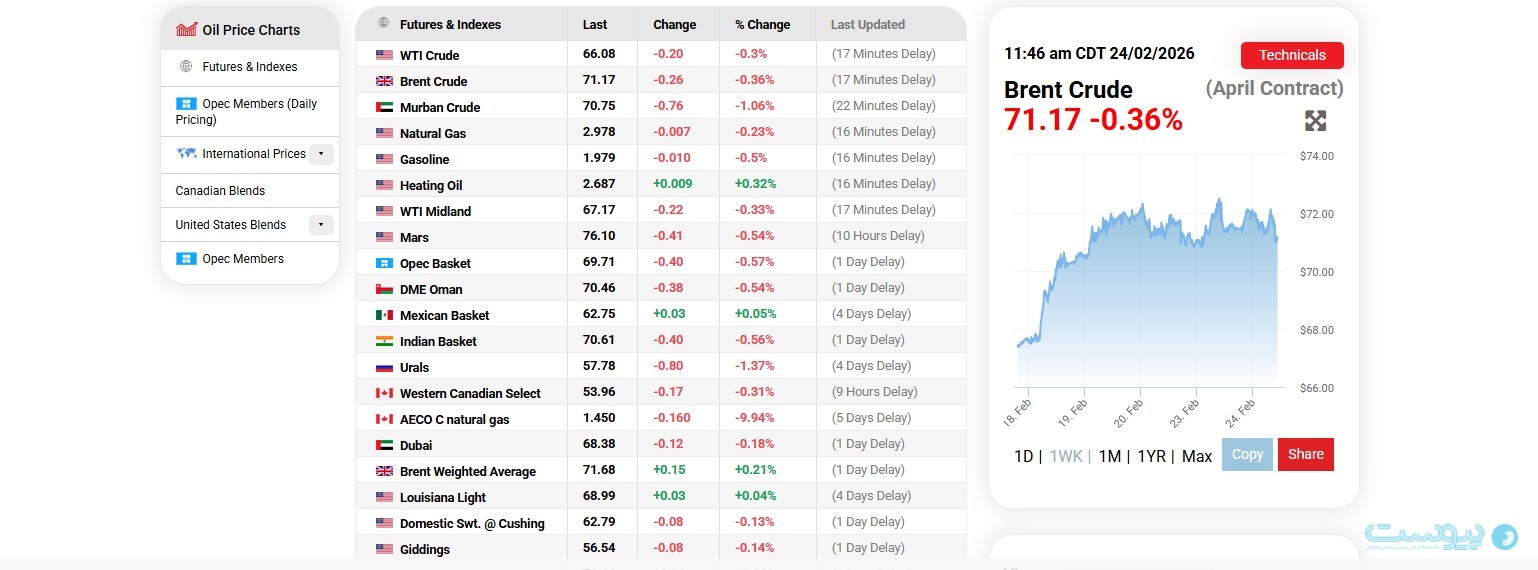Click the world map icon beside International Prices
1538x570 pixels.
[186, 154]
